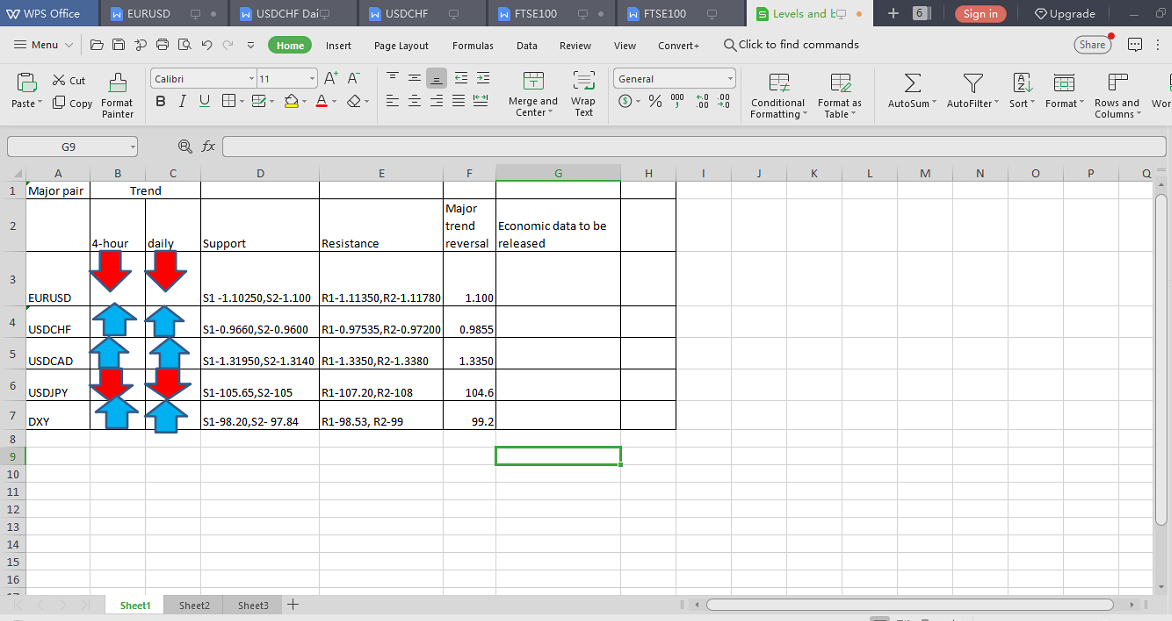Click the percent style icon

(x=655, y=101)
